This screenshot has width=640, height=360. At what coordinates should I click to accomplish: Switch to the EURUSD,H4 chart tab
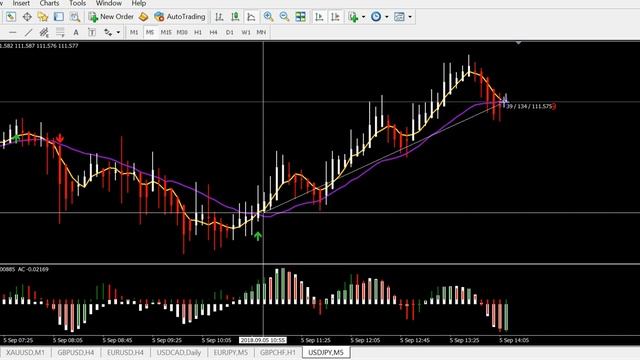125,352
